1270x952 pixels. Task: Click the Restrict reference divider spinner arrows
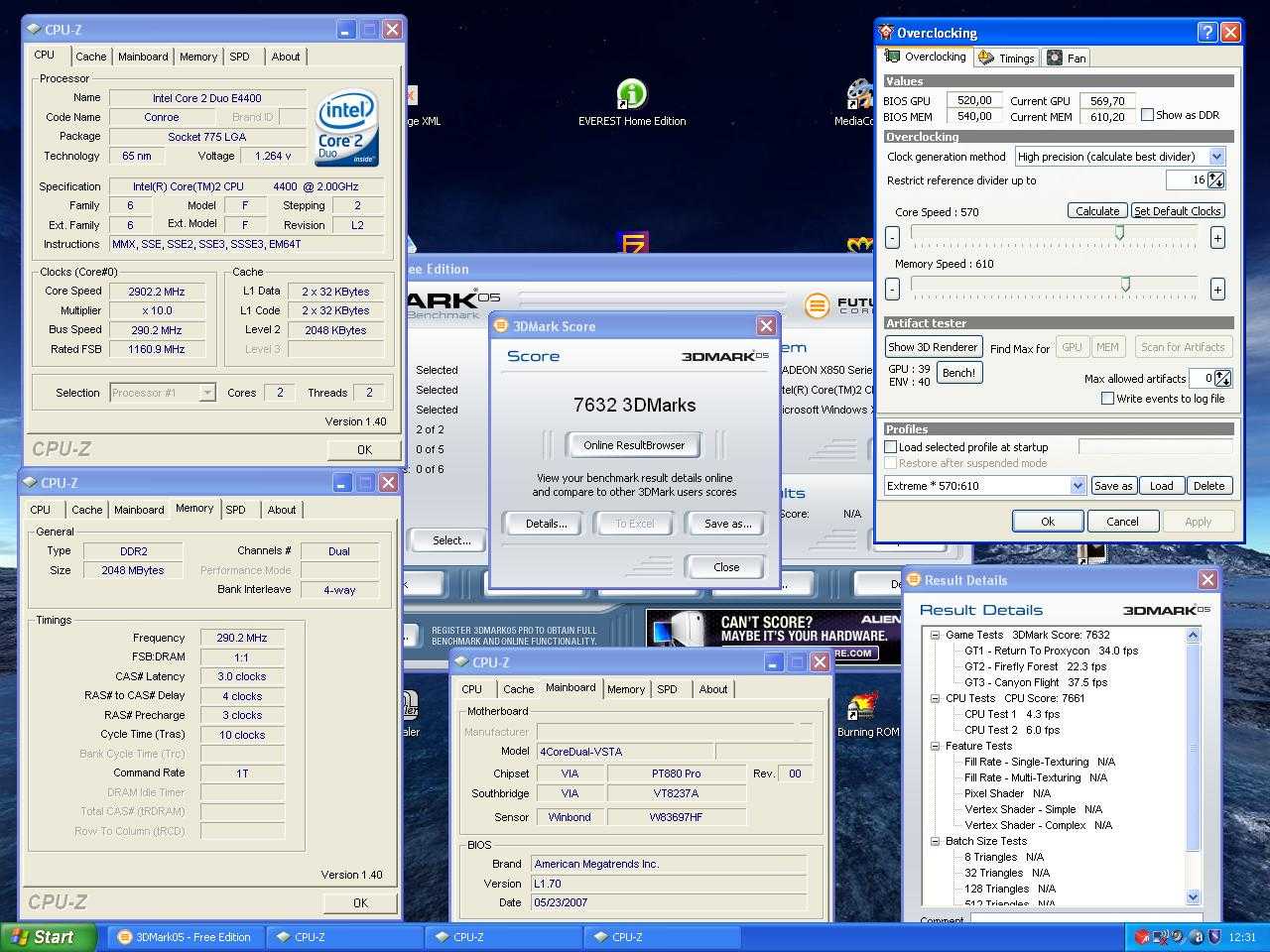point(1216,180)
